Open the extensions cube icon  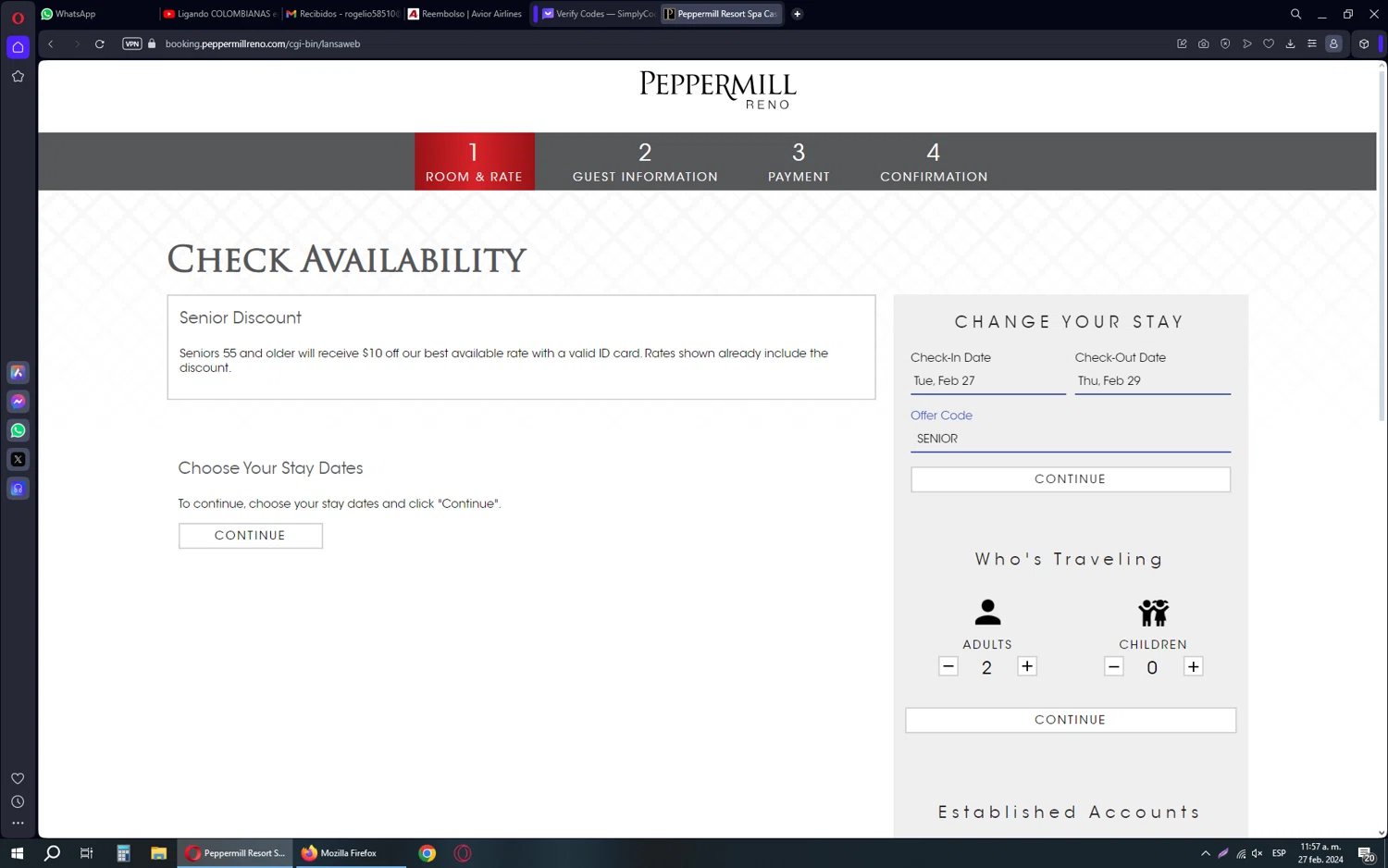pyautogui.click(x=1364, y=43)
